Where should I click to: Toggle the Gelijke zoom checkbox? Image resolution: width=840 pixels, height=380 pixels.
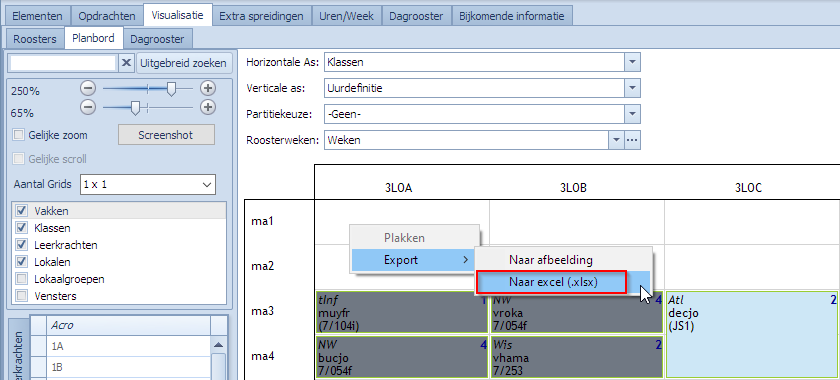pyautogui.click(x=19, y=135)
